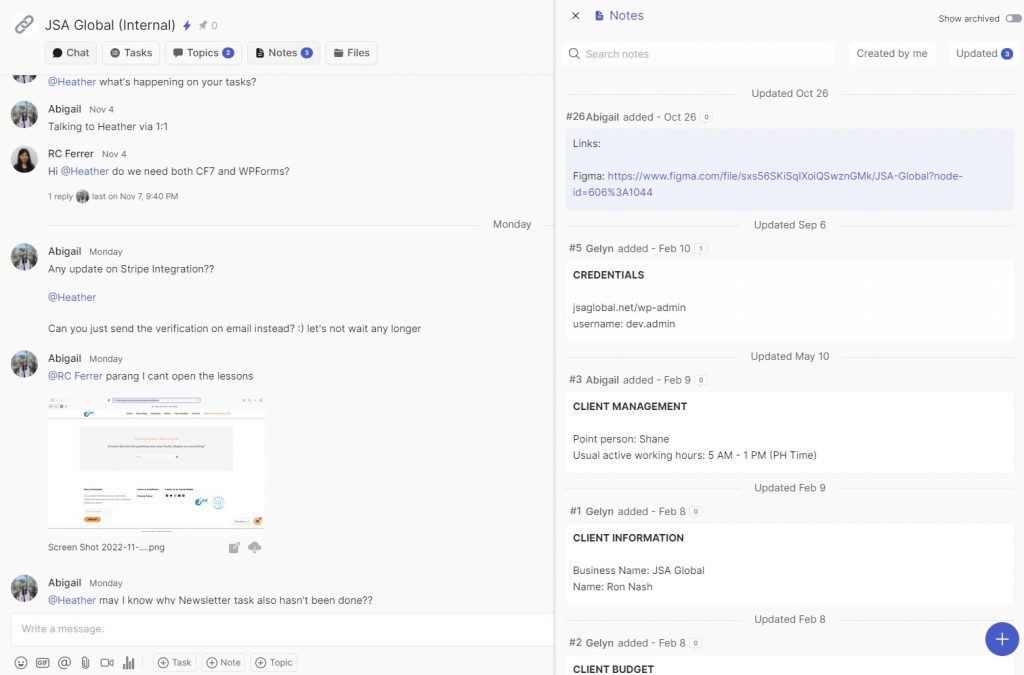Click the Topic button below message box
Screen dimensions: 1024x675
[274, 662]
